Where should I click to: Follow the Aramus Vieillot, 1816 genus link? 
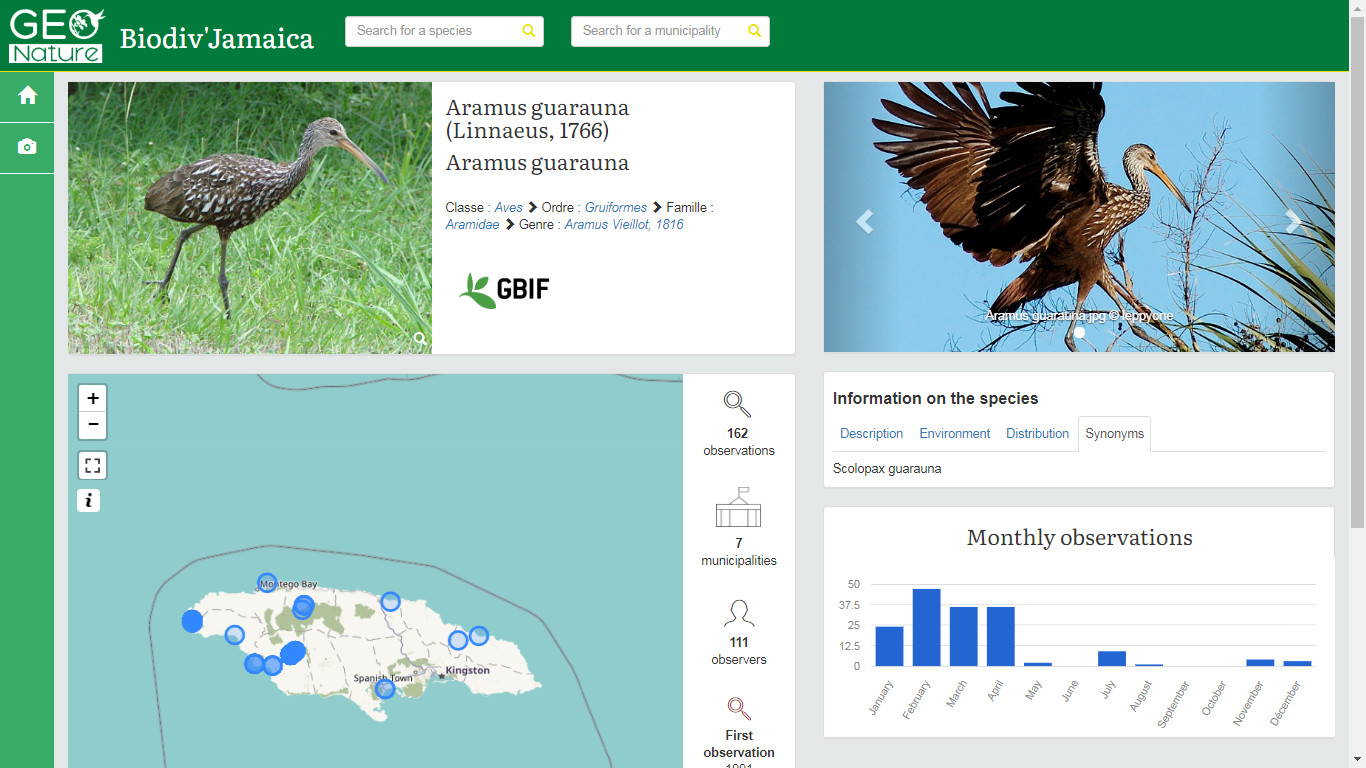click(624, 225)
